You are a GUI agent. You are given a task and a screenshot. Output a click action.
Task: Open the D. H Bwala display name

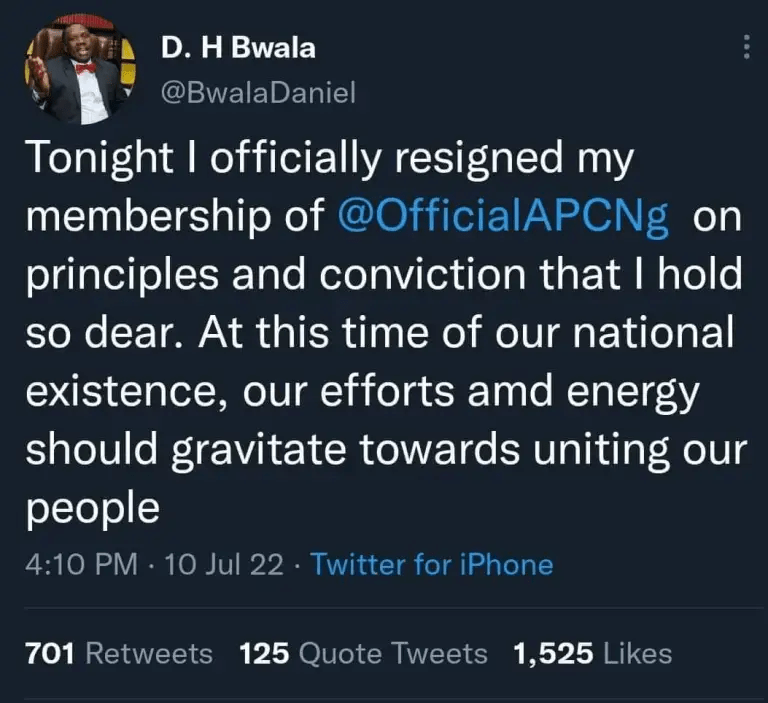pos(221,49)
